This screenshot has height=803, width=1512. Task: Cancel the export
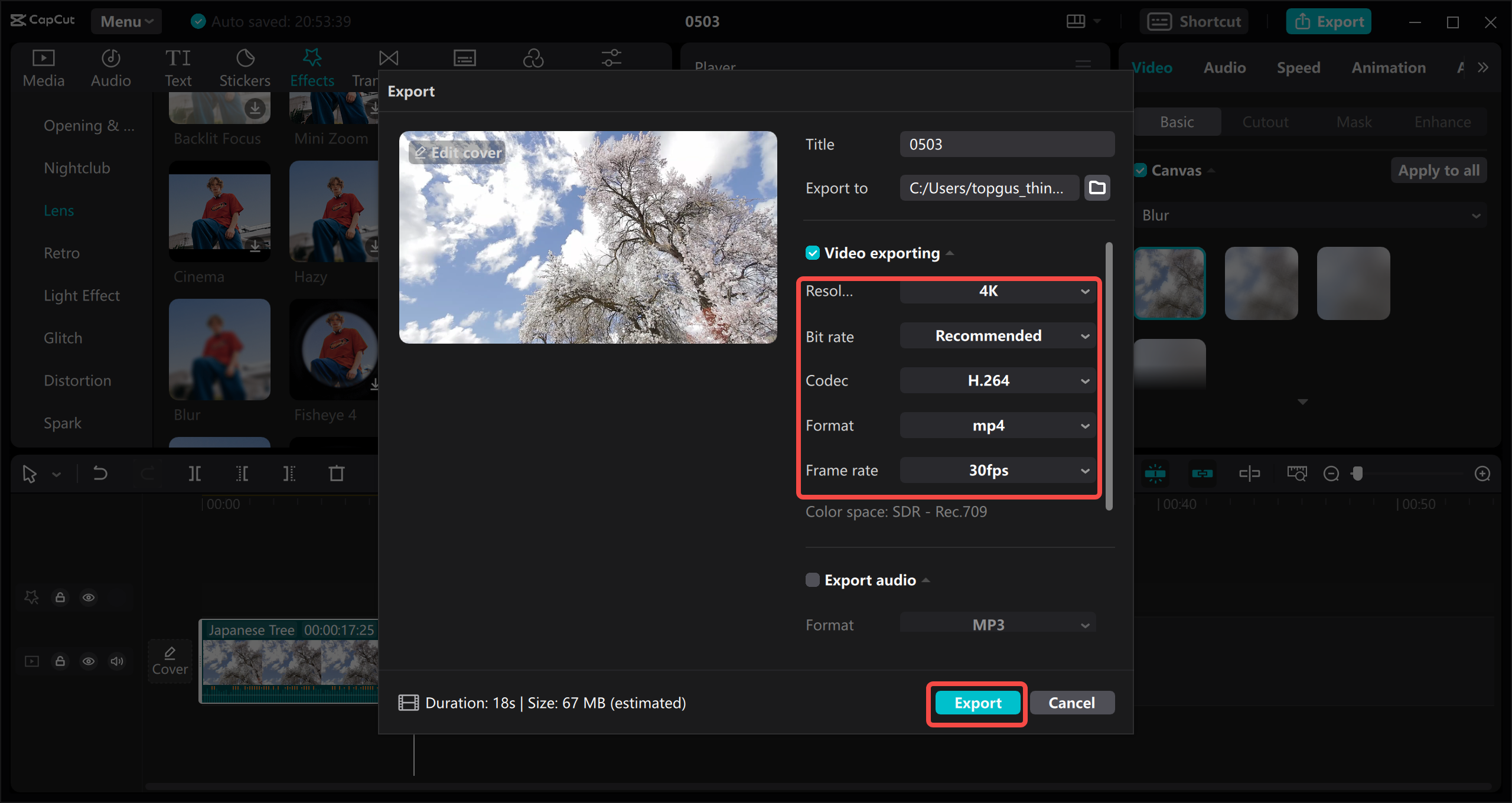pyautogui.click(x=1072, y=703)
